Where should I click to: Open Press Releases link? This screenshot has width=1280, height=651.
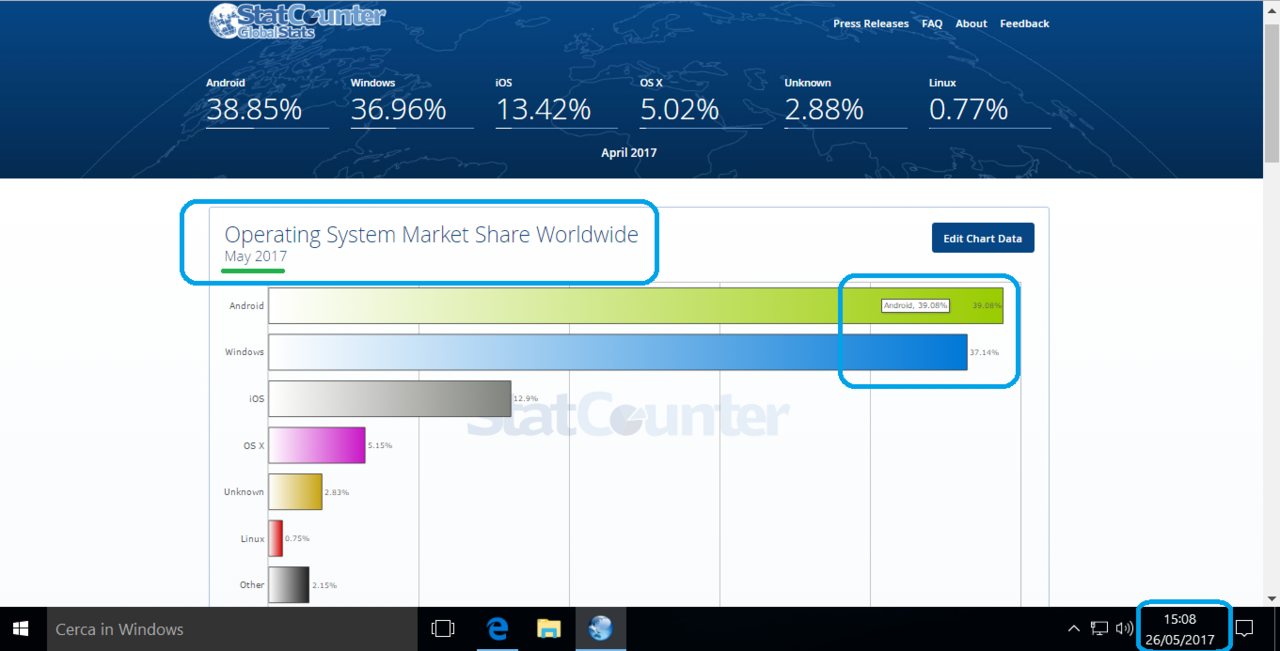(871, 24)
